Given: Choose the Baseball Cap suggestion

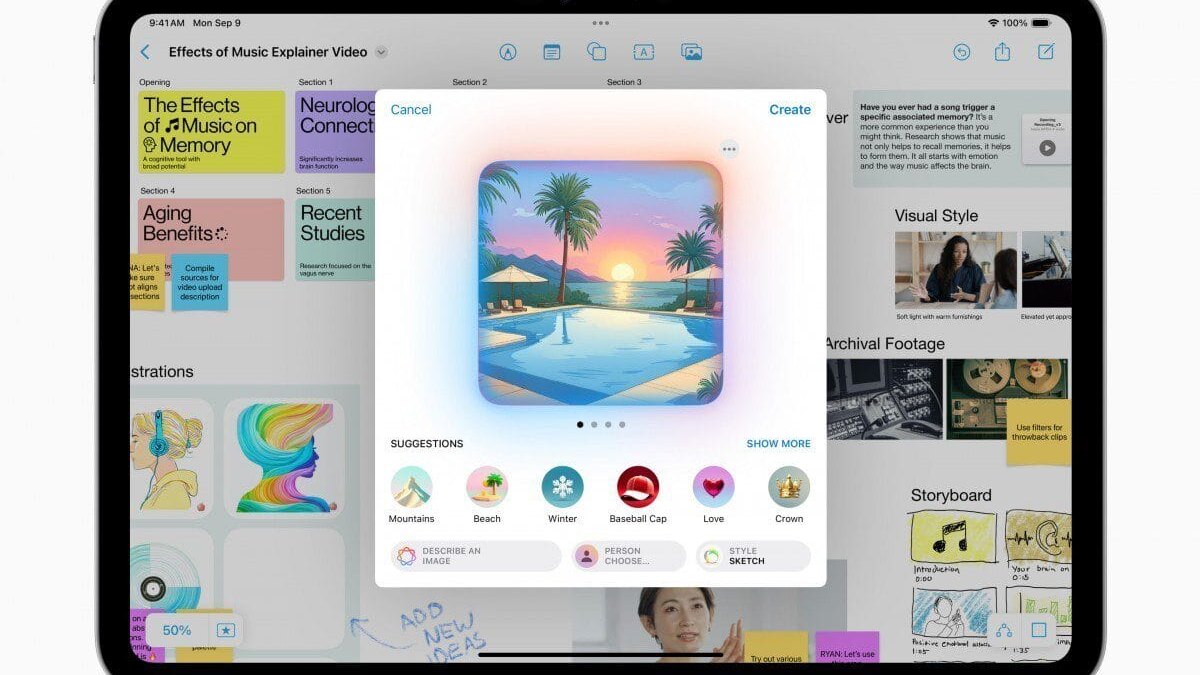Looking at the screenshot, I should [637, 487].
